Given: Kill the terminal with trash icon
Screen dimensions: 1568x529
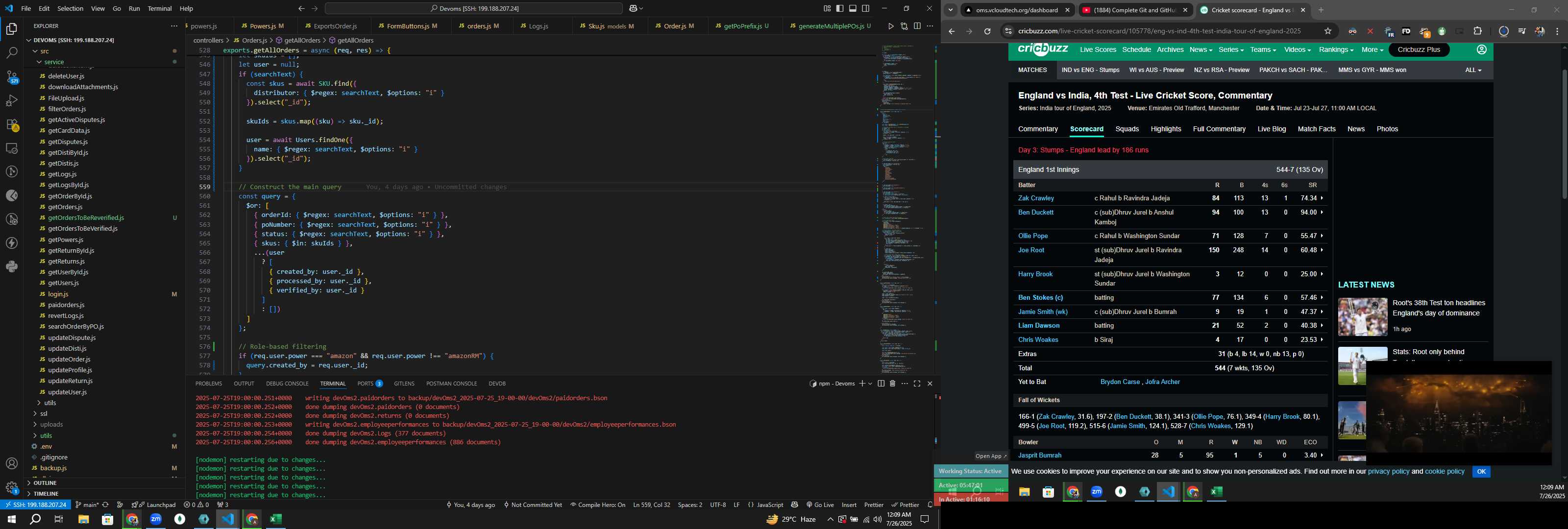Looking at the screenshot, I should tap(892, 384).
